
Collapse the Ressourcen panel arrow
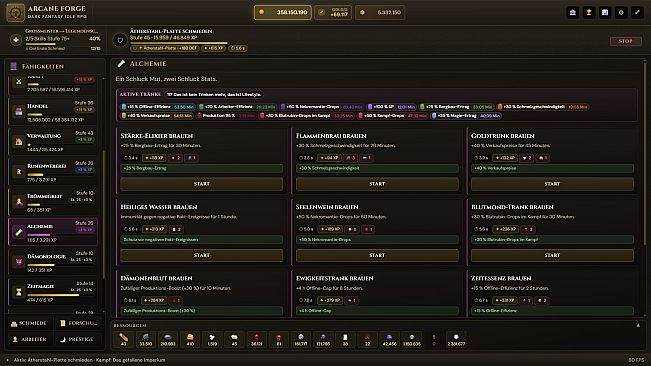click(x=638, y=325)
